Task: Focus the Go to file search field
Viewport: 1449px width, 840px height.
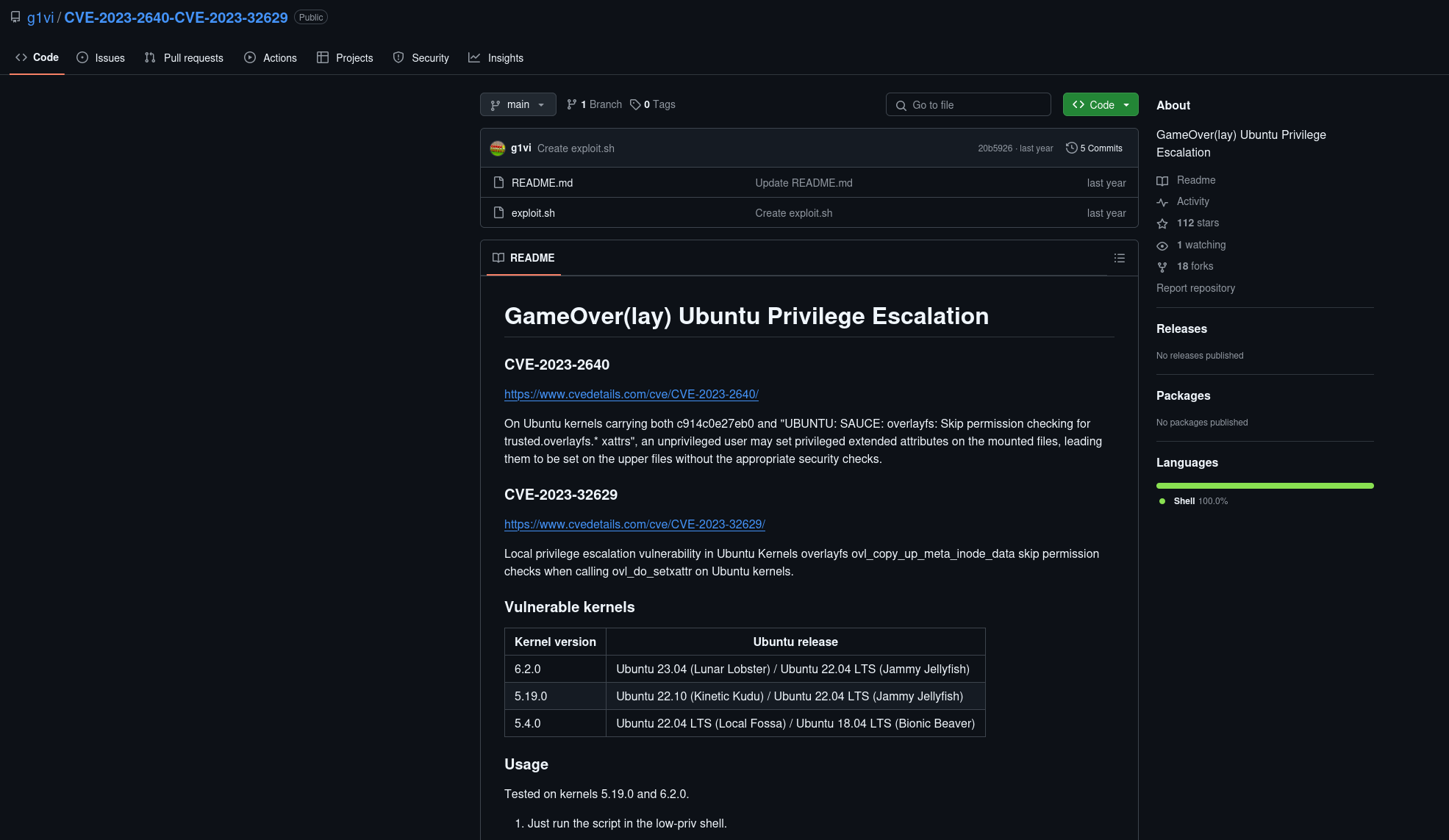Action: coord(968,104)
